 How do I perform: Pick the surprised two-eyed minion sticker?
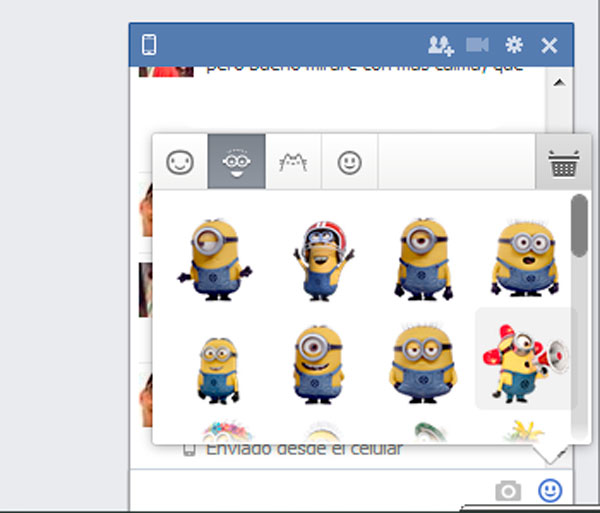(525, 256)
